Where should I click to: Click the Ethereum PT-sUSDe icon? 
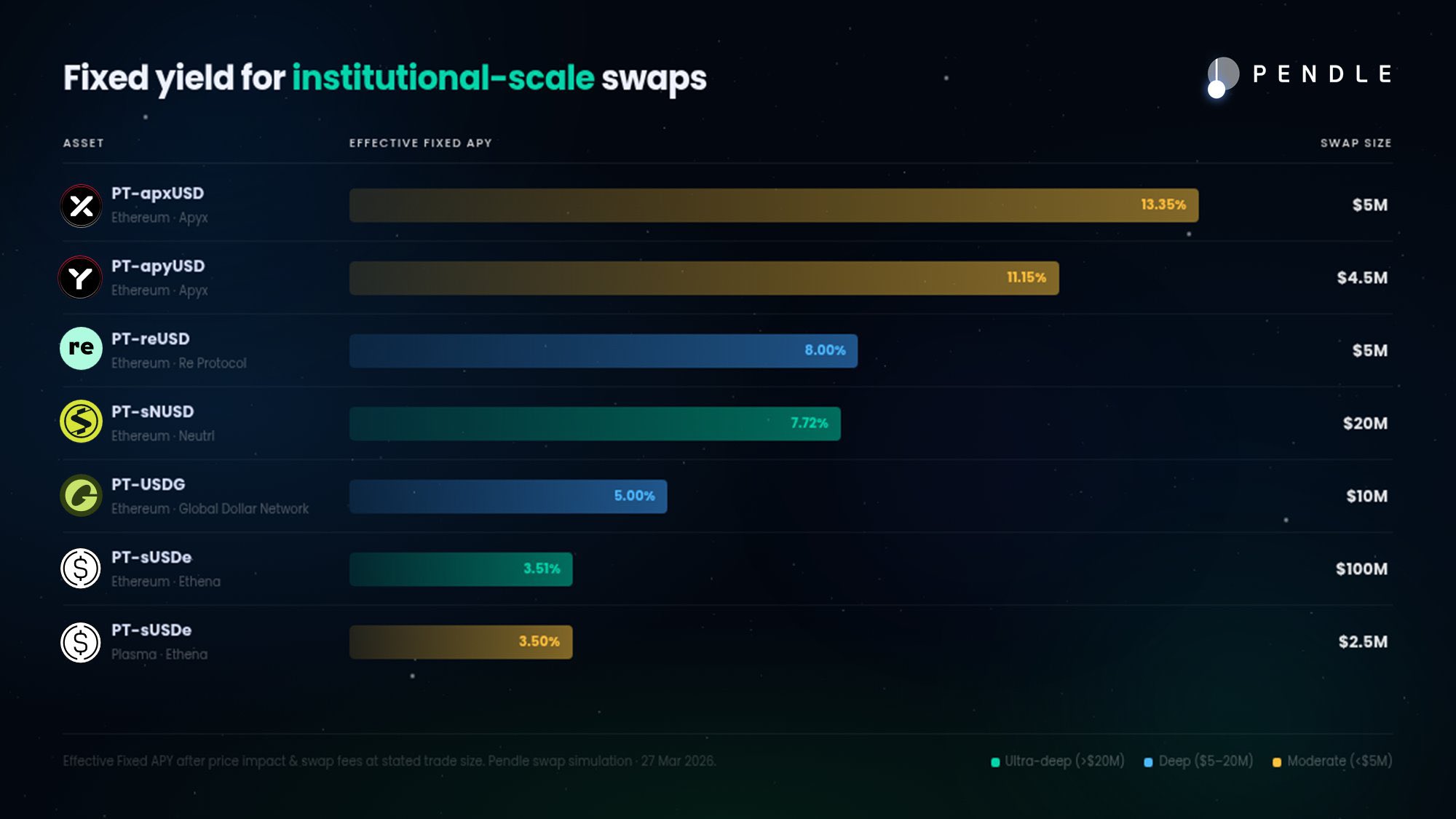[81, 569]
